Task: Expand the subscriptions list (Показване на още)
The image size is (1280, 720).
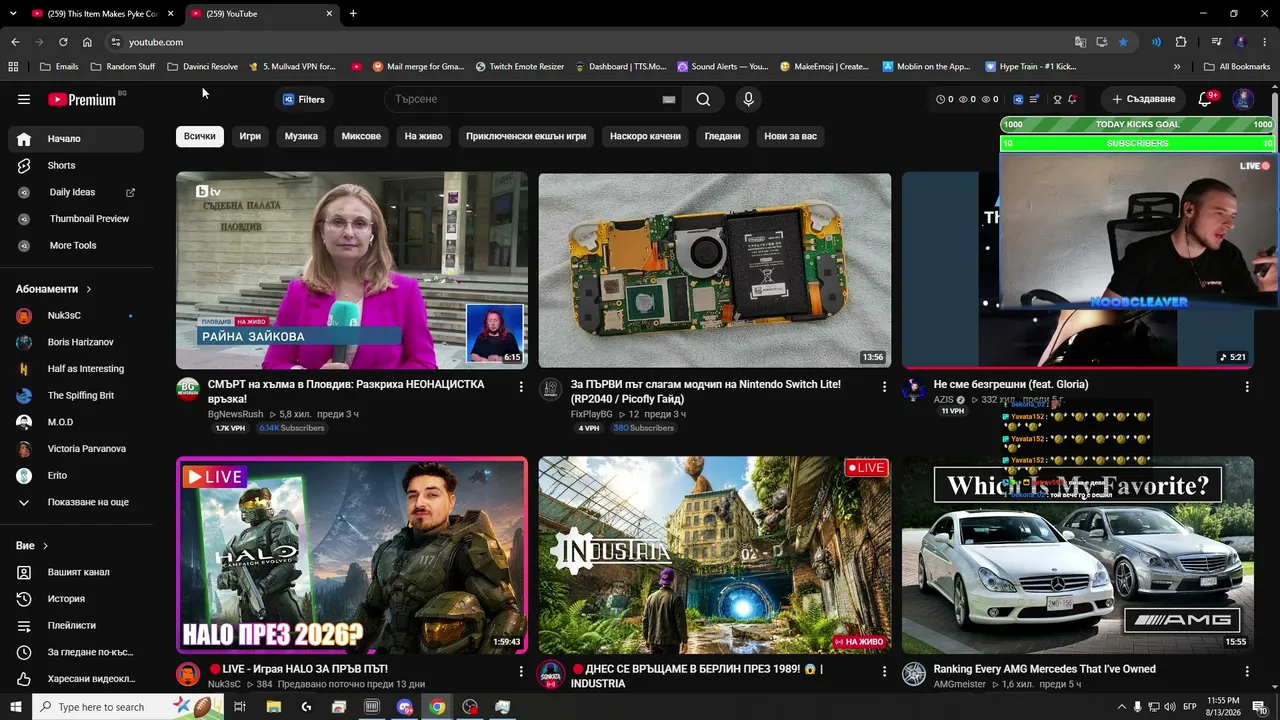Action: tap(76, 502)
